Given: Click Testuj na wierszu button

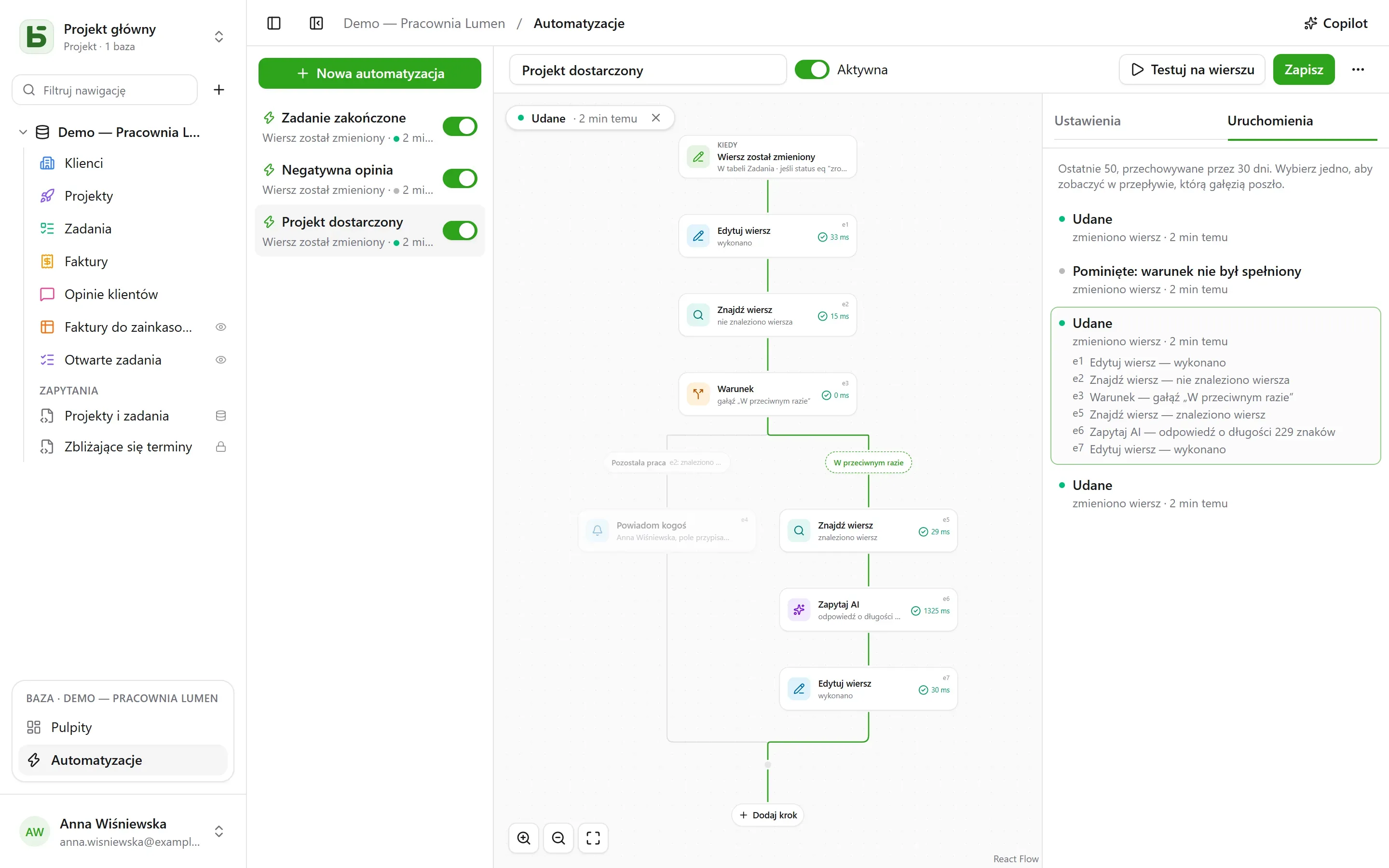Looking at the screenshot, I should click(x=1192, y=69).
